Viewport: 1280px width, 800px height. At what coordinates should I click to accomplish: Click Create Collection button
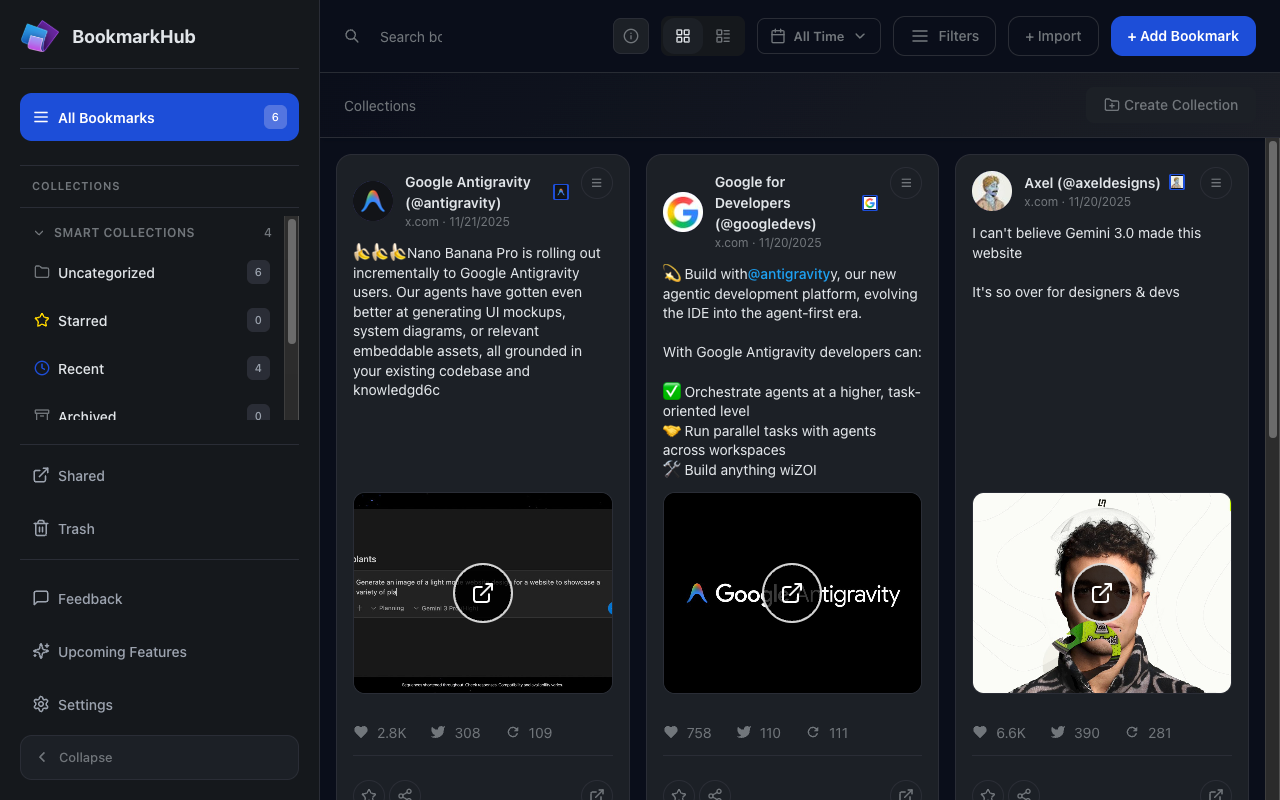point(1171,105)
